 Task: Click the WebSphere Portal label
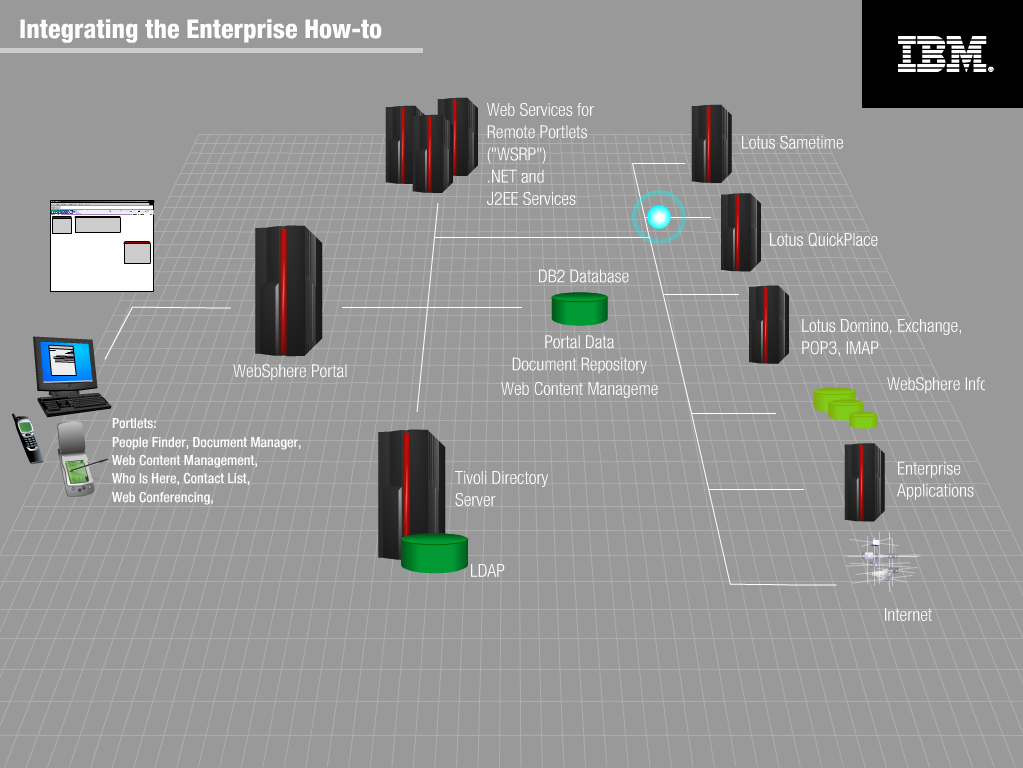pos(290,371)
